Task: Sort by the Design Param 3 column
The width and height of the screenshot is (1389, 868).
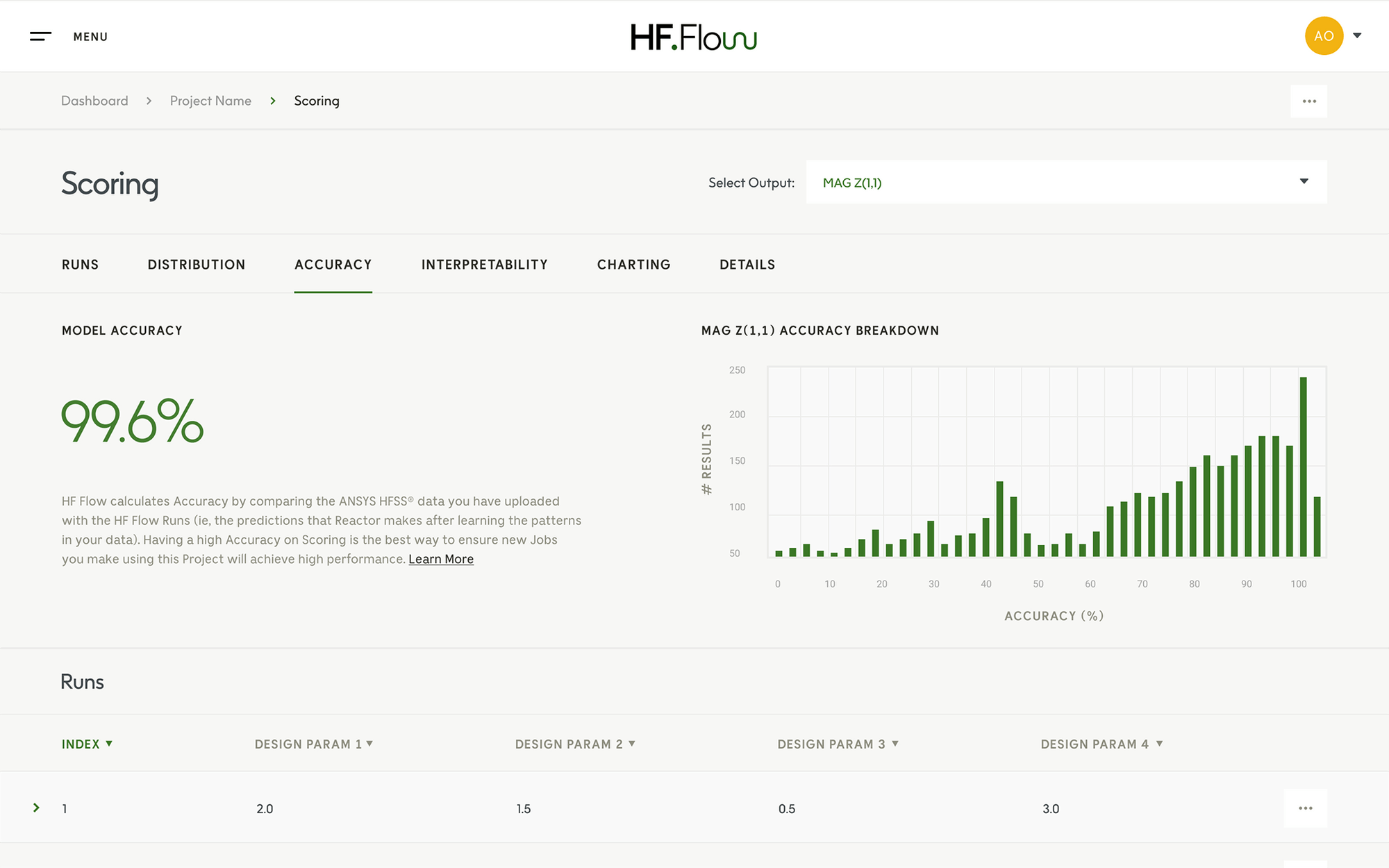Action: [x=837, y=744]
